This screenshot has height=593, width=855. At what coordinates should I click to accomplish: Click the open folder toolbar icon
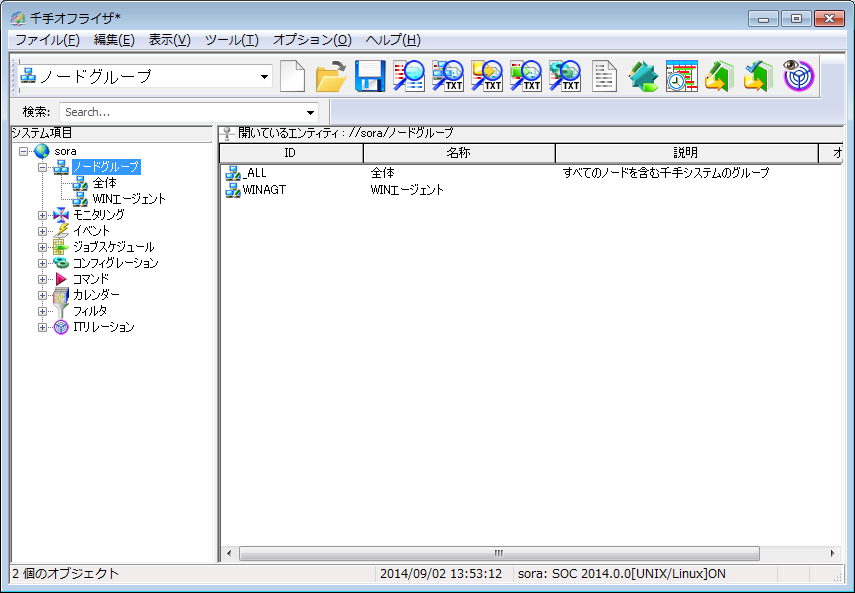(x=331, y=76)
